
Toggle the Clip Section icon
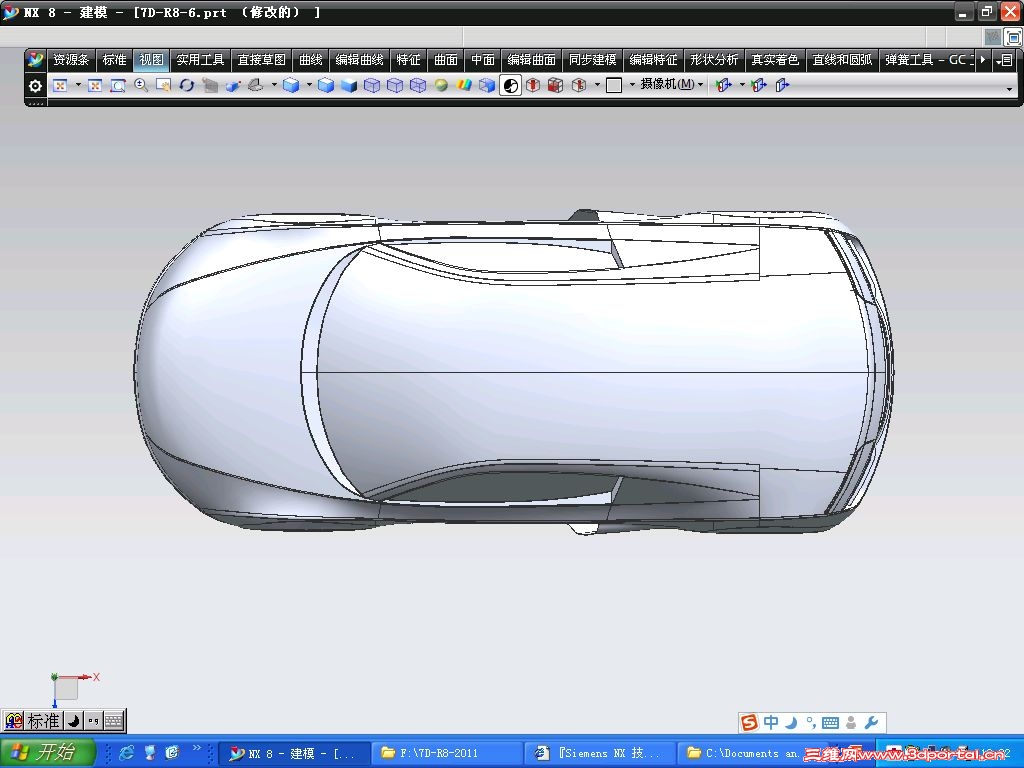point(556,86)
